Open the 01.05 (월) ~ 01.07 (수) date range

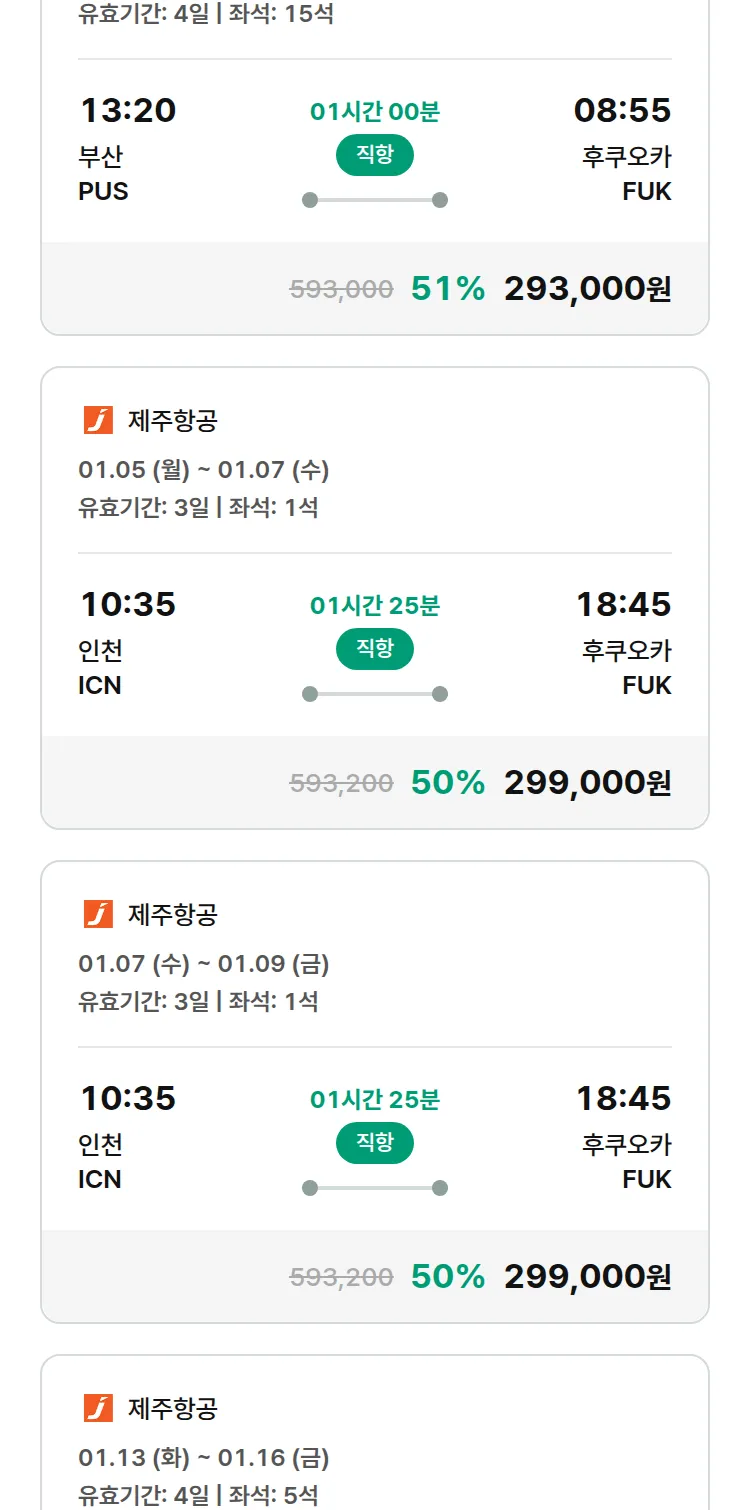click(204, 470)
